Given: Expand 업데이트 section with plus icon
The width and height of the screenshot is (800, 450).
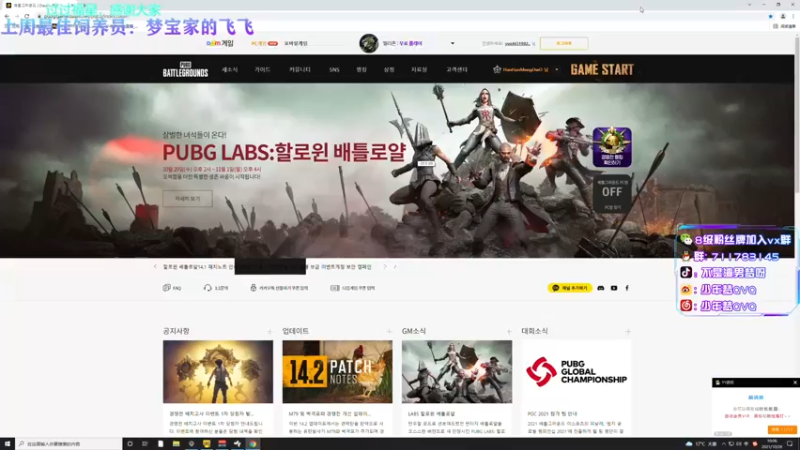Looking at the screenshot, I should click(x=389, y=332).
